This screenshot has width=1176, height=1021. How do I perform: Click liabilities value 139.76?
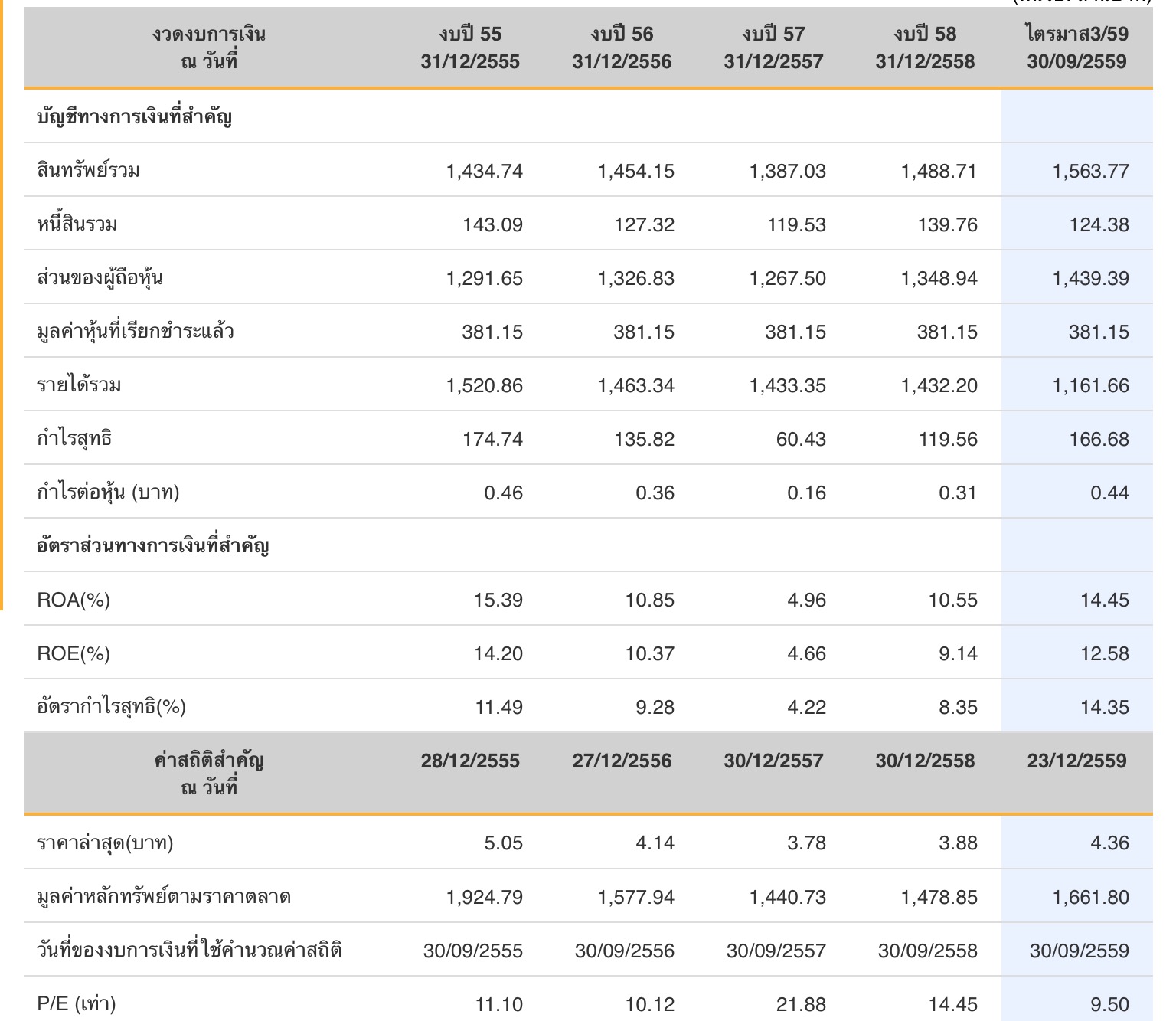948,224
